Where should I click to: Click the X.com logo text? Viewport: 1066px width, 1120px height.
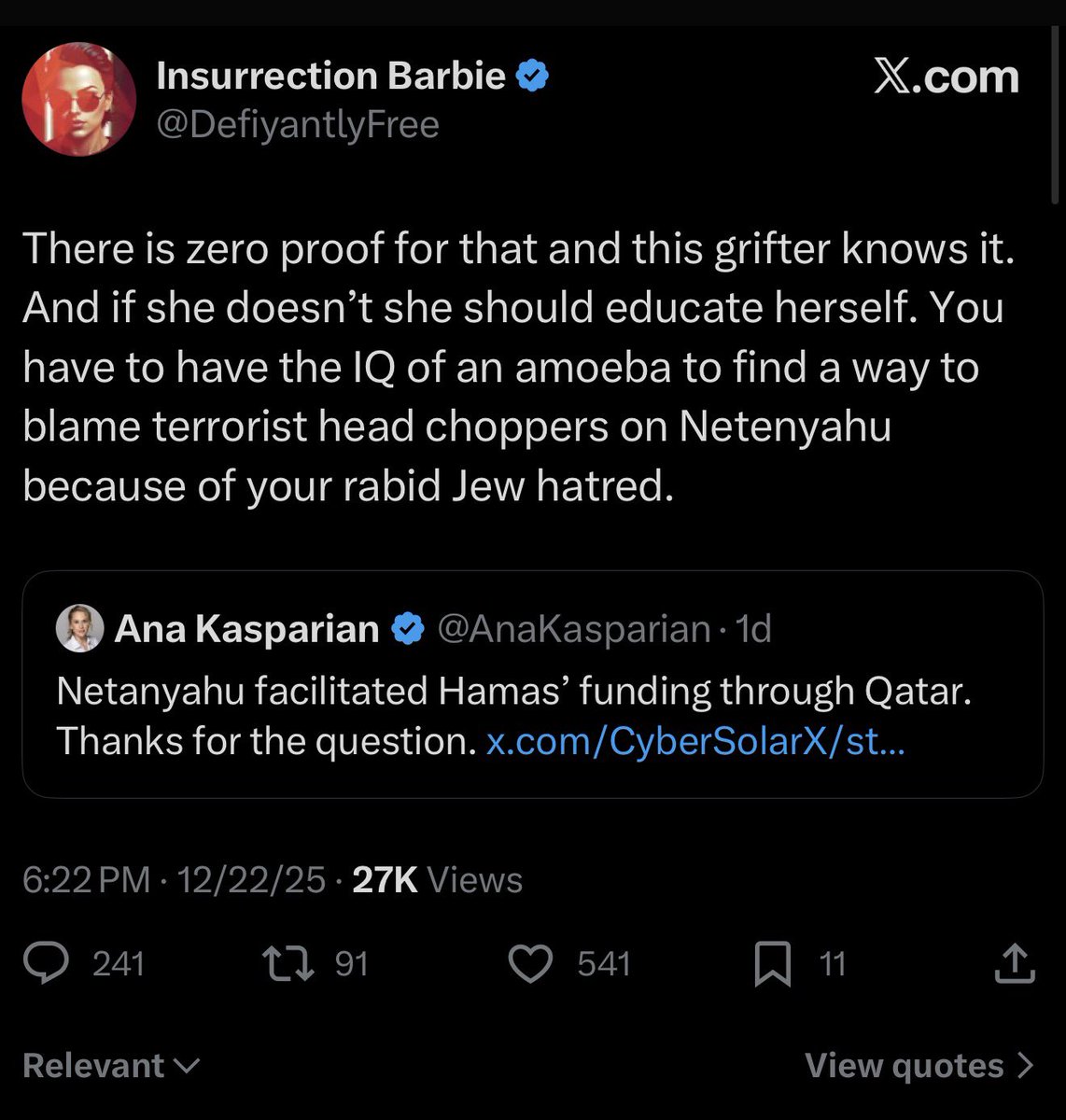point(946,77)
